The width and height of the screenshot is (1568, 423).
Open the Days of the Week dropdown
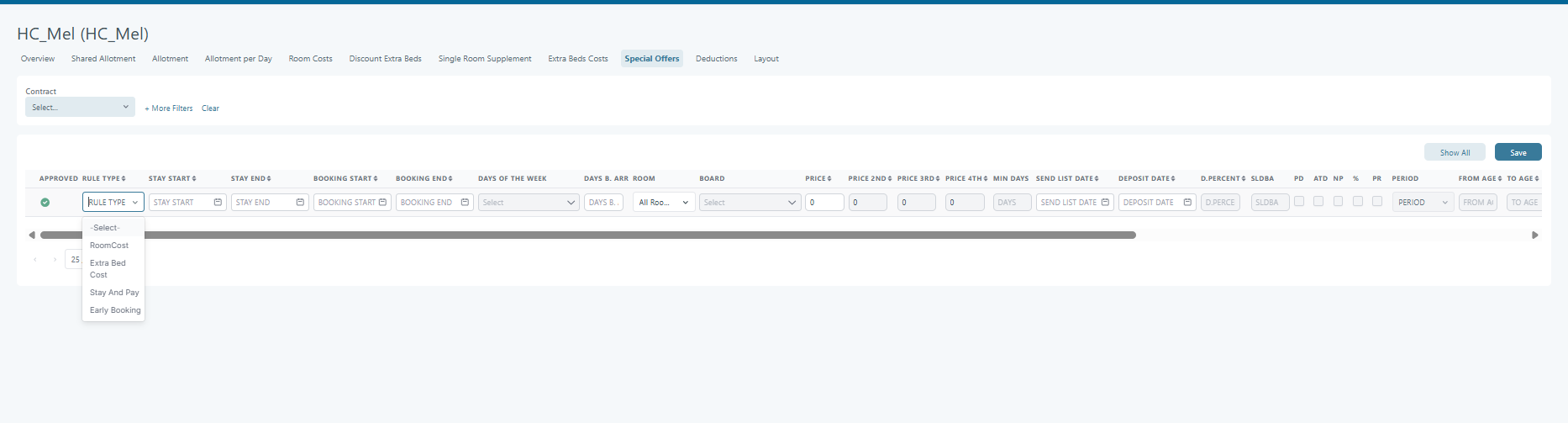pos(528,203)
